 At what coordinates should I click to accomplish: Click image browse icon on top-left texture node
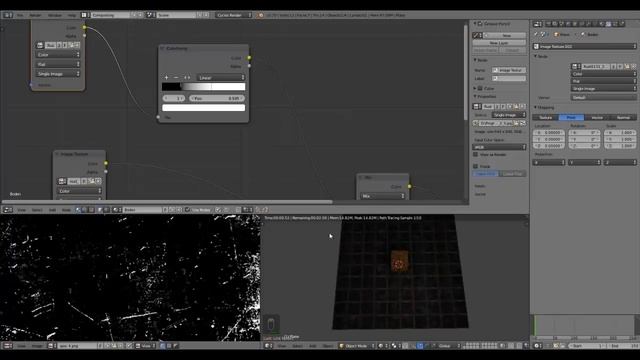click(x=40, y=45)
